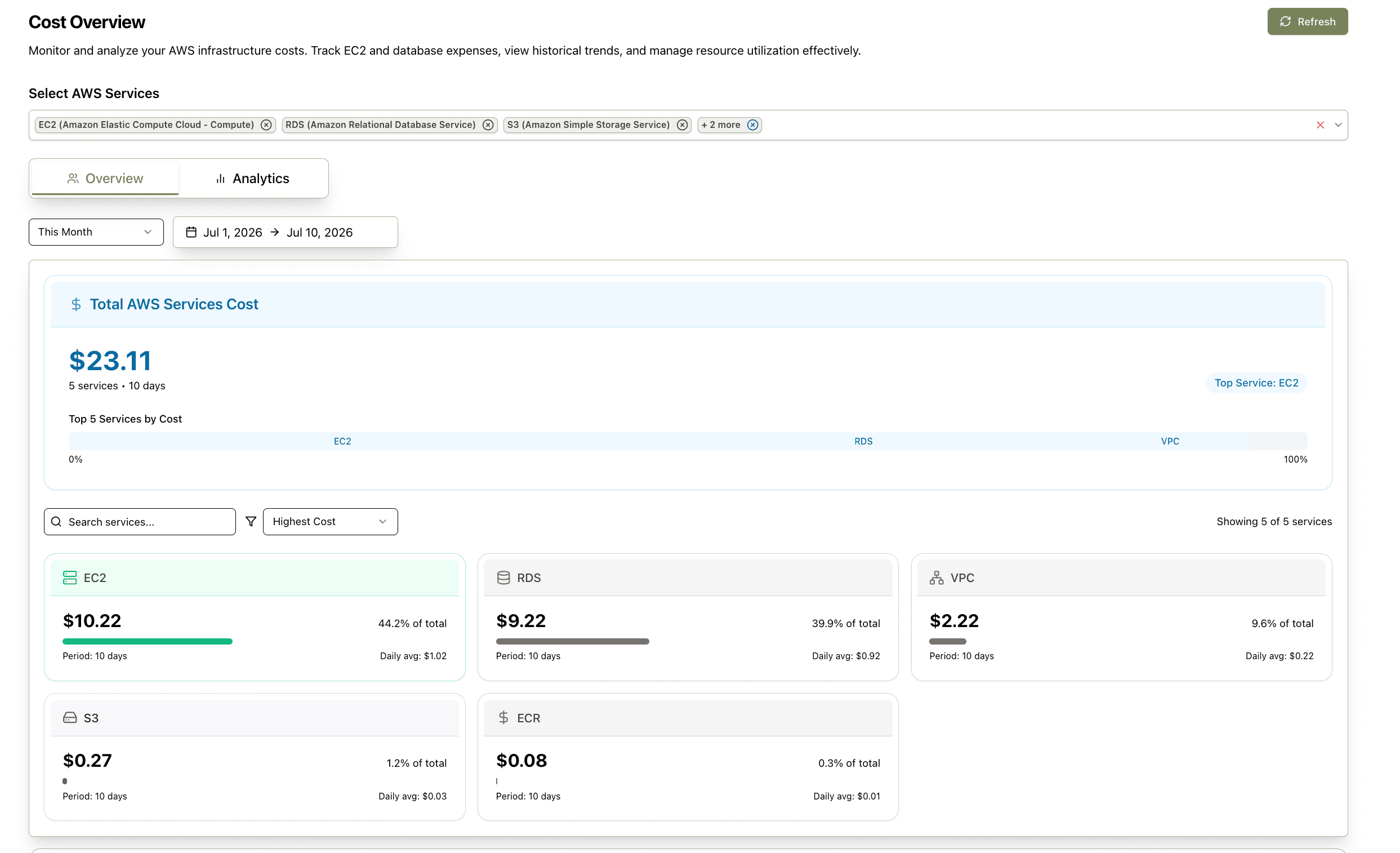
Task: Click the EC2 server icon
Action: coord(70,578)
